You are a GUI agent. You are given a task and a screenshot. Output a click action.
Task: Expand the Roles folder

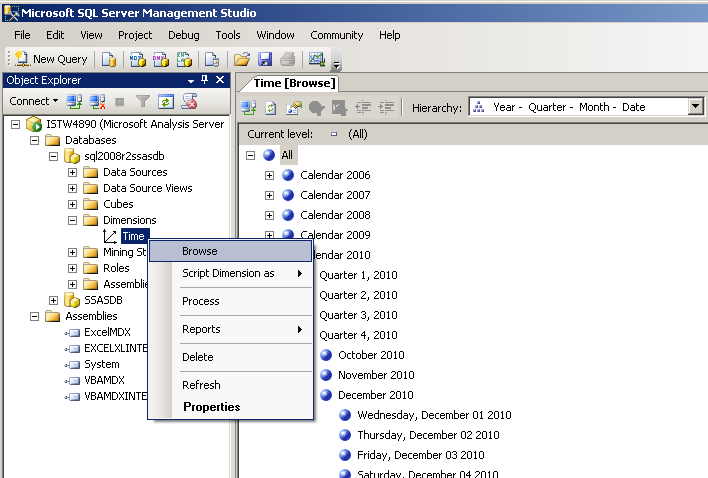pos(72,268)
